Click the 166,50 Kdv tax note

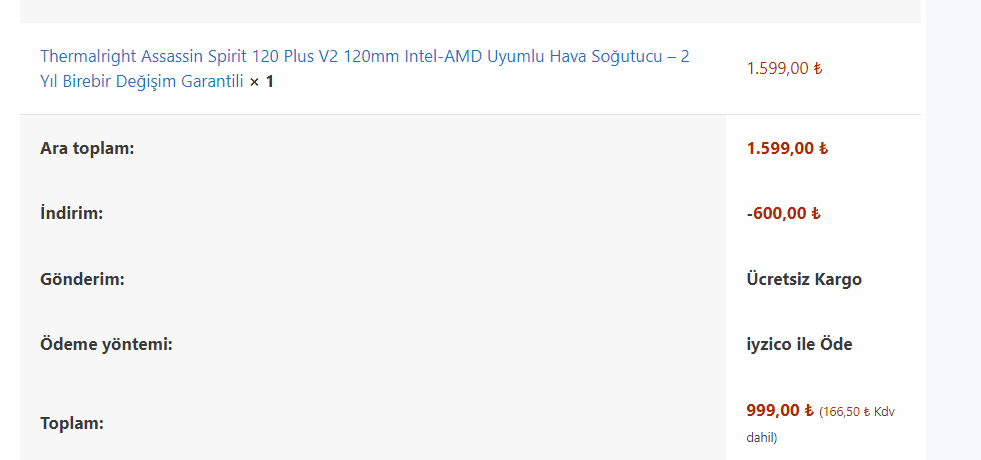point(856,412)
